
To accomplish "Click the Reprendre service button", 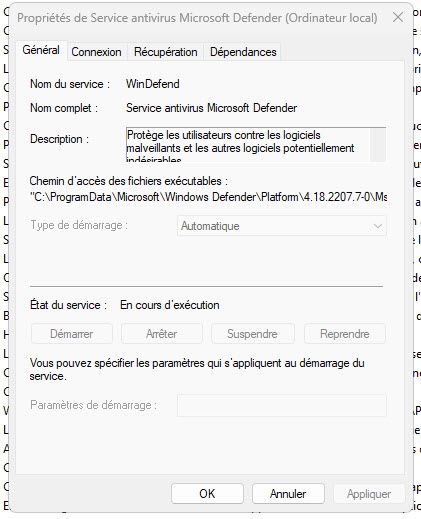I will coord(345,334).
